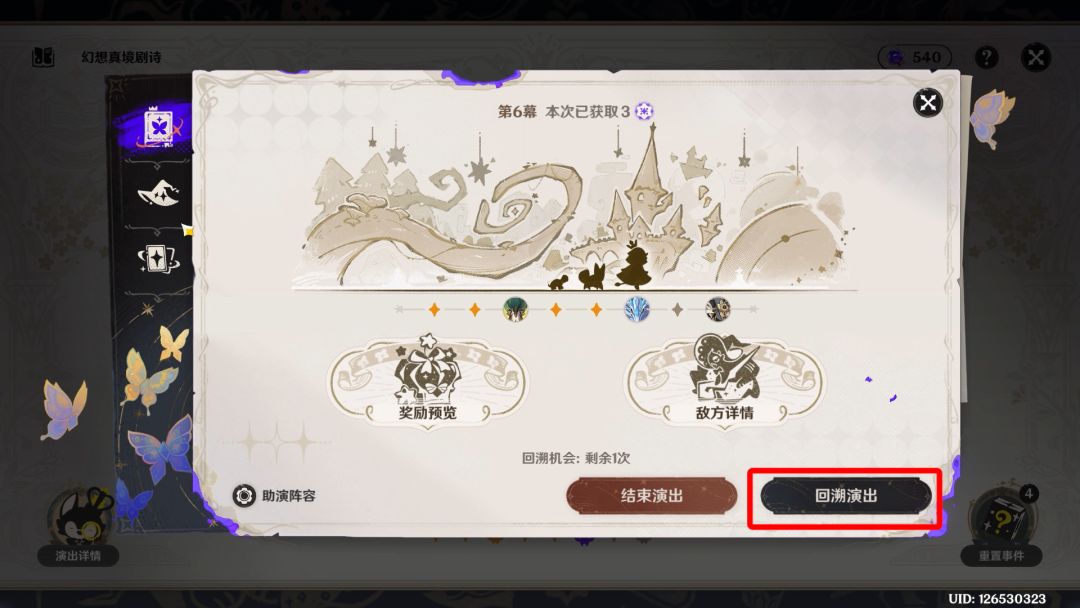Click the 540 currency counter
The image size is (1080, 608).
(x=915, y=57)
